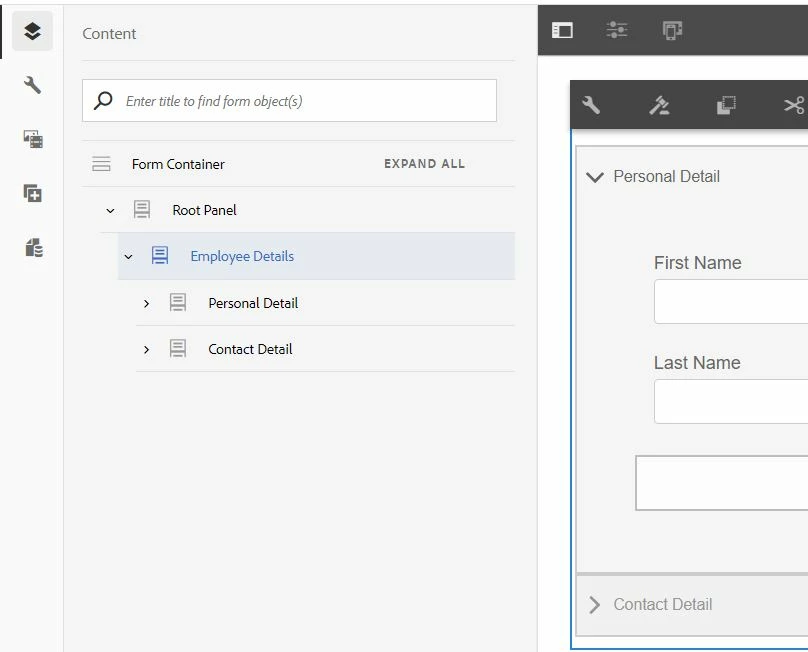Click the Root Panel panel icon
The width and height of the screenshot is (808, 652).
(142, 210)
